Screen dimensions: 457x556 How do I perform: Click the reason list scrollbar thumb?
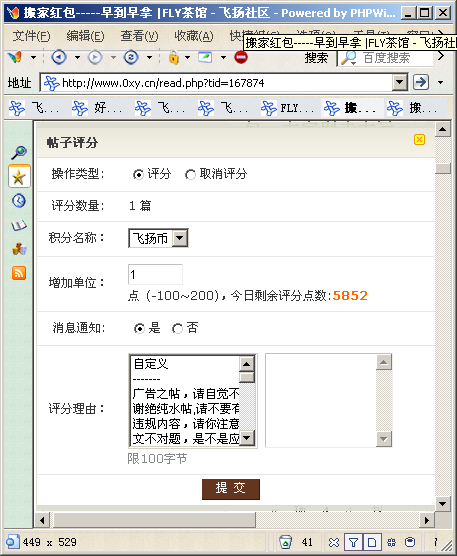[247, 377]
